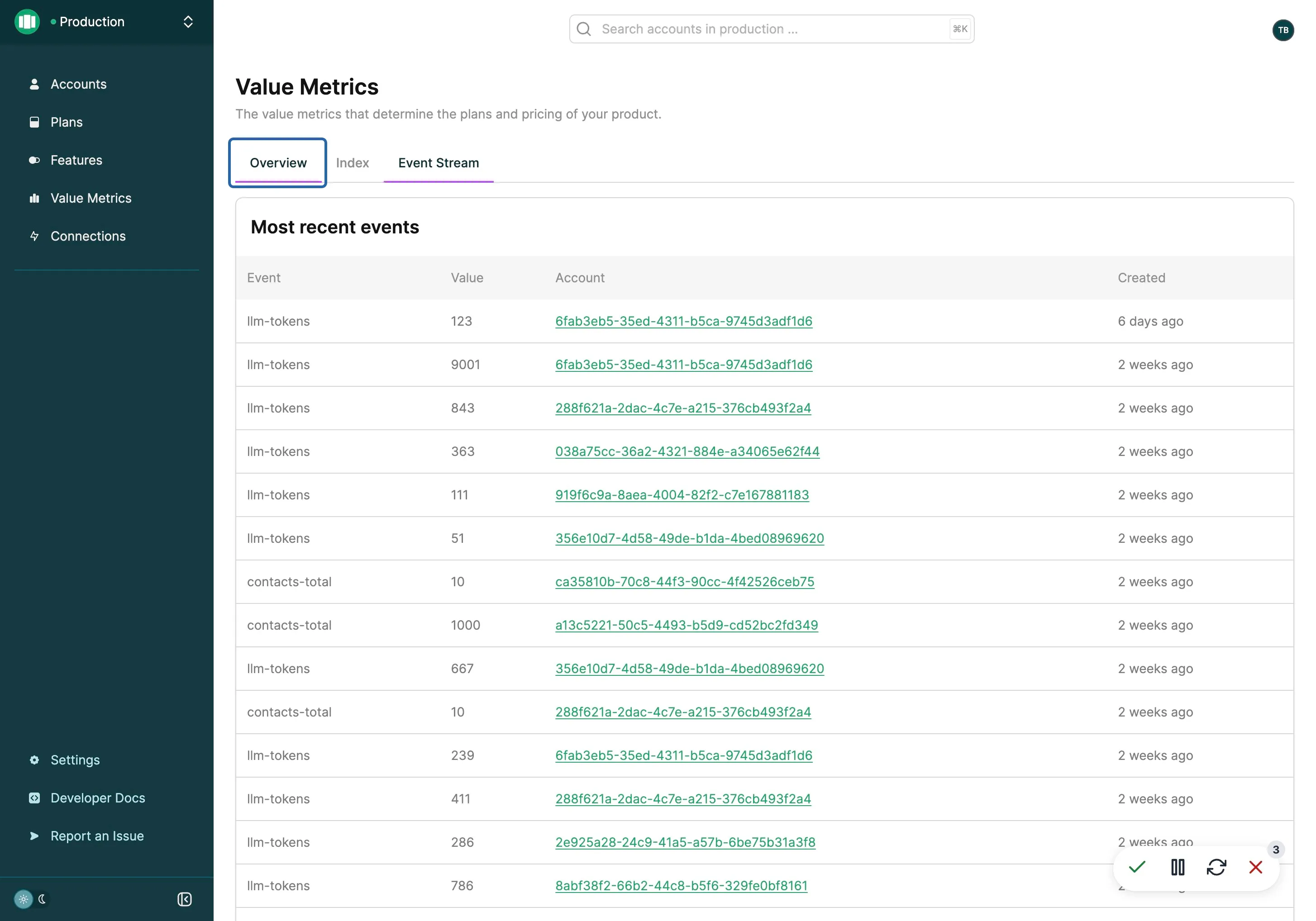Open the Features section

coord(76,160)
